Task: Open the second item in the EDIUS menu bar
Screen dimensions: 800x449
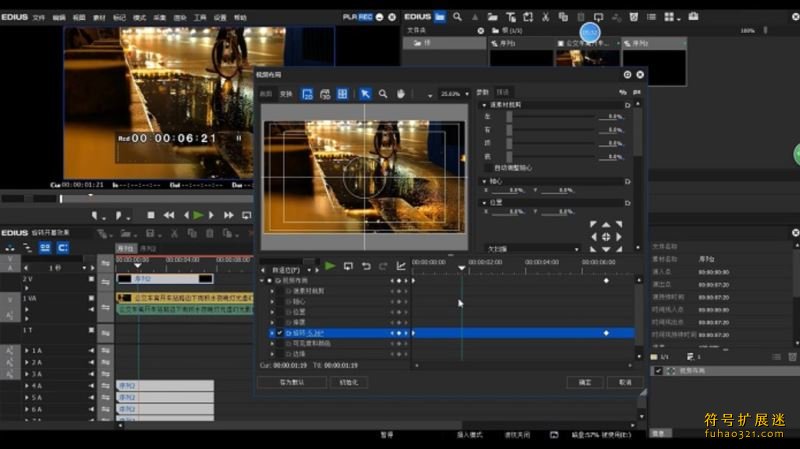Action: [x=59, y=17]
